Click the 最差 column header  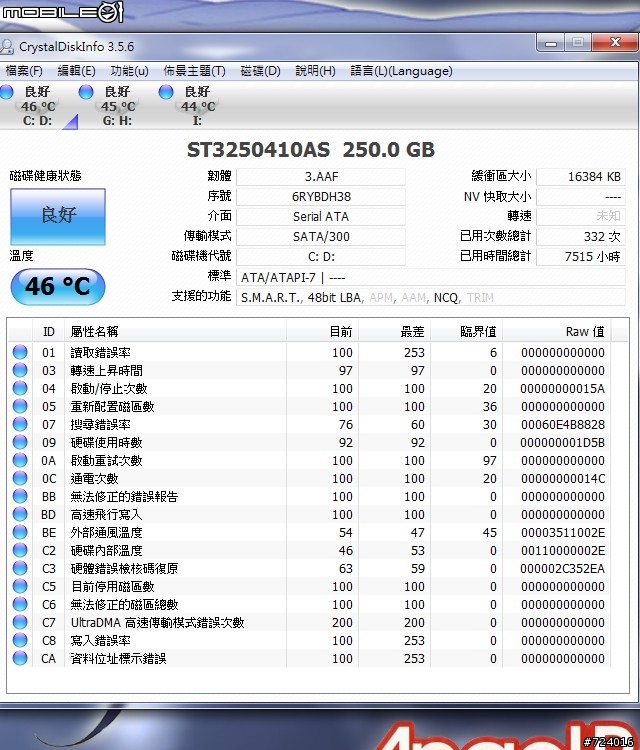395,331
